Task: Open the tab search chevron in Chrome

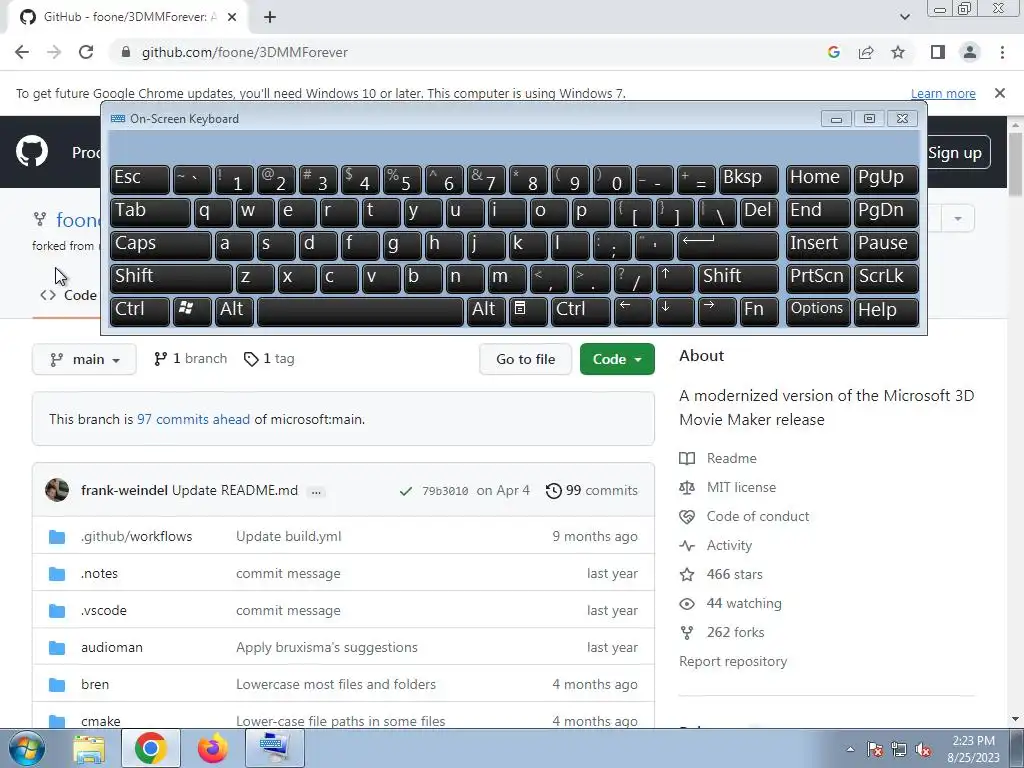Action: (904, 17)
